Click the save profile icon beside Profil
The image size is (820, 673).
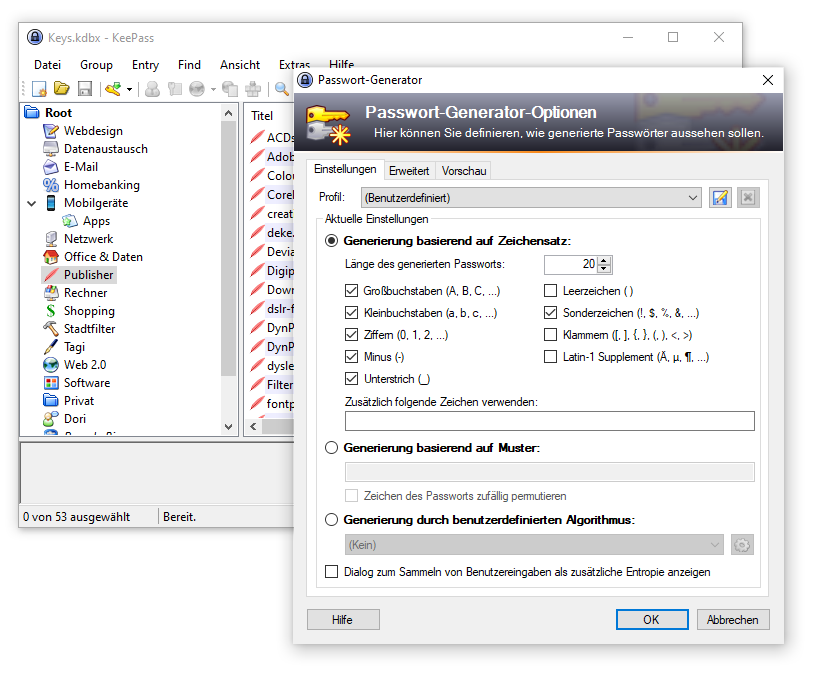[x=720, y=198]
